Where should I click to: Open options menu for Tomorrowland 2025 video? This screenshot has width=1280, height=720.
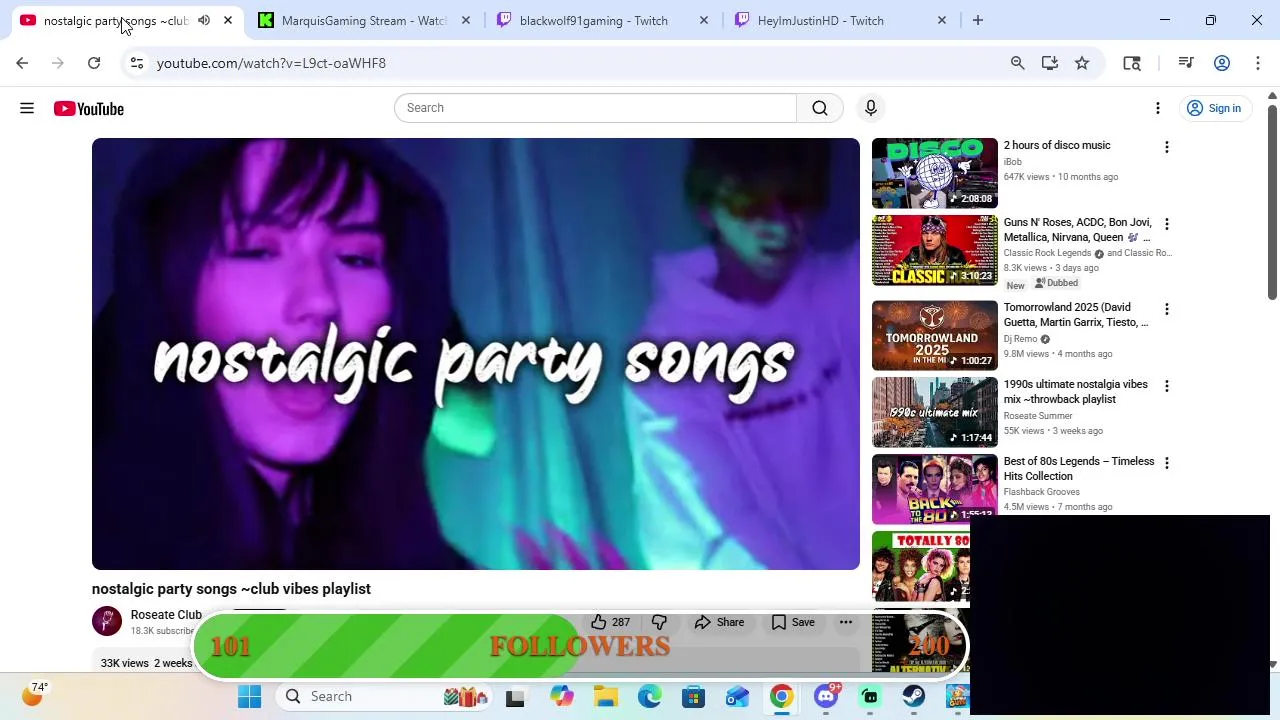[x=1166, y=310]
